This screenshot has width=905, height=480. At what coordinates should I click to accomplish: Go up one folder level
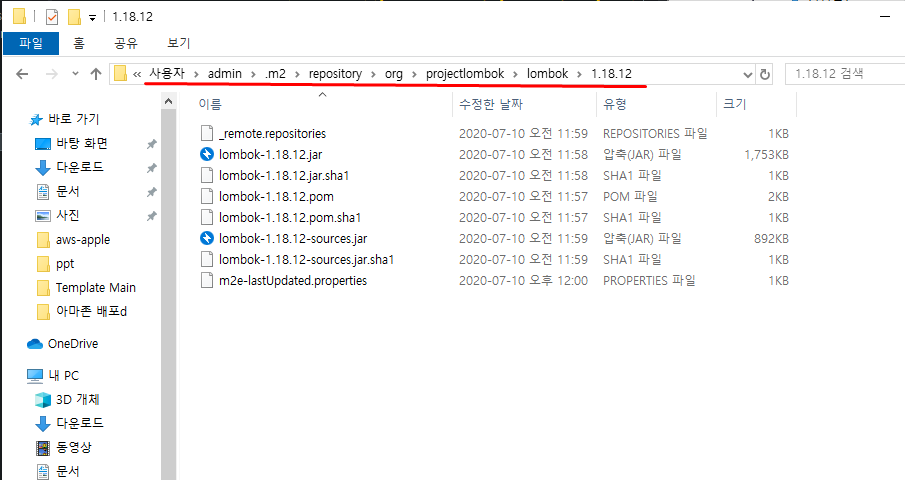click(96, 74)
